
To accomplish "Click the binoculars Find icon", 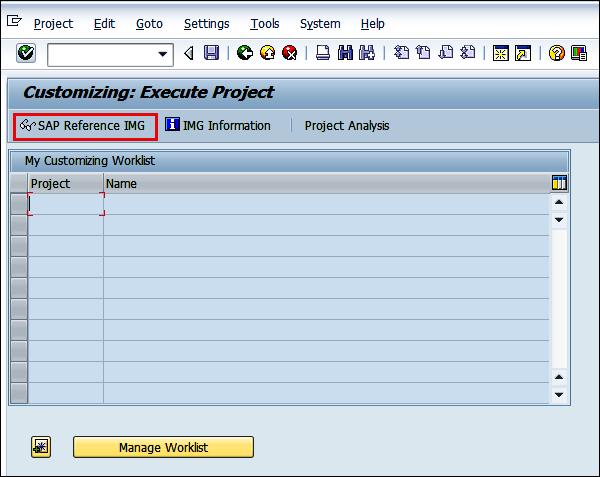I will point(345,53).
